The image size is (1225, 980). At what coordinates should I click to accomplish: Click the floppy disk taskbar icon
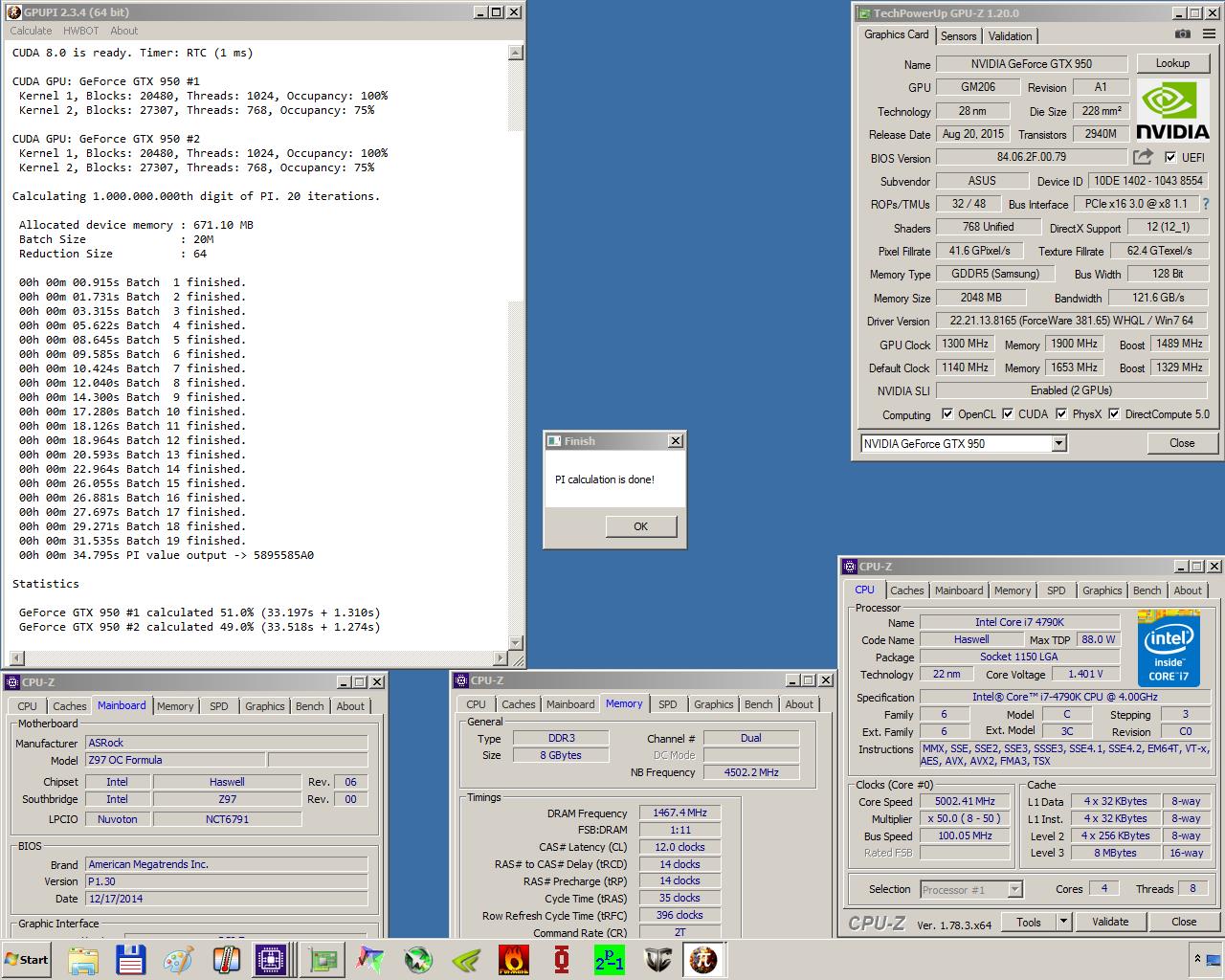tap(130, 959)
